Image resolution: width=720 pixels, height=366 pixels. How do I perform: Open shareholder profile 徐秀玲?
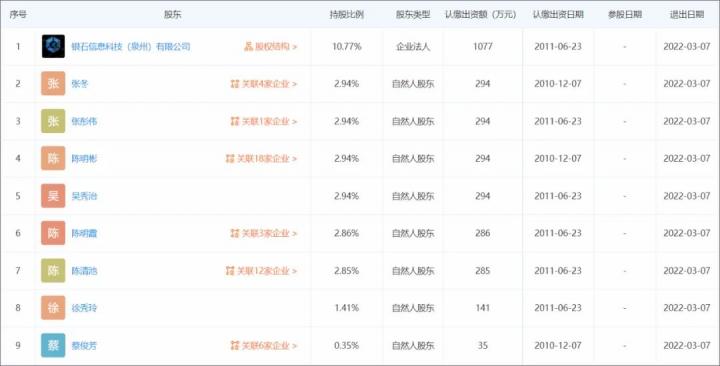tap(84, 308)
